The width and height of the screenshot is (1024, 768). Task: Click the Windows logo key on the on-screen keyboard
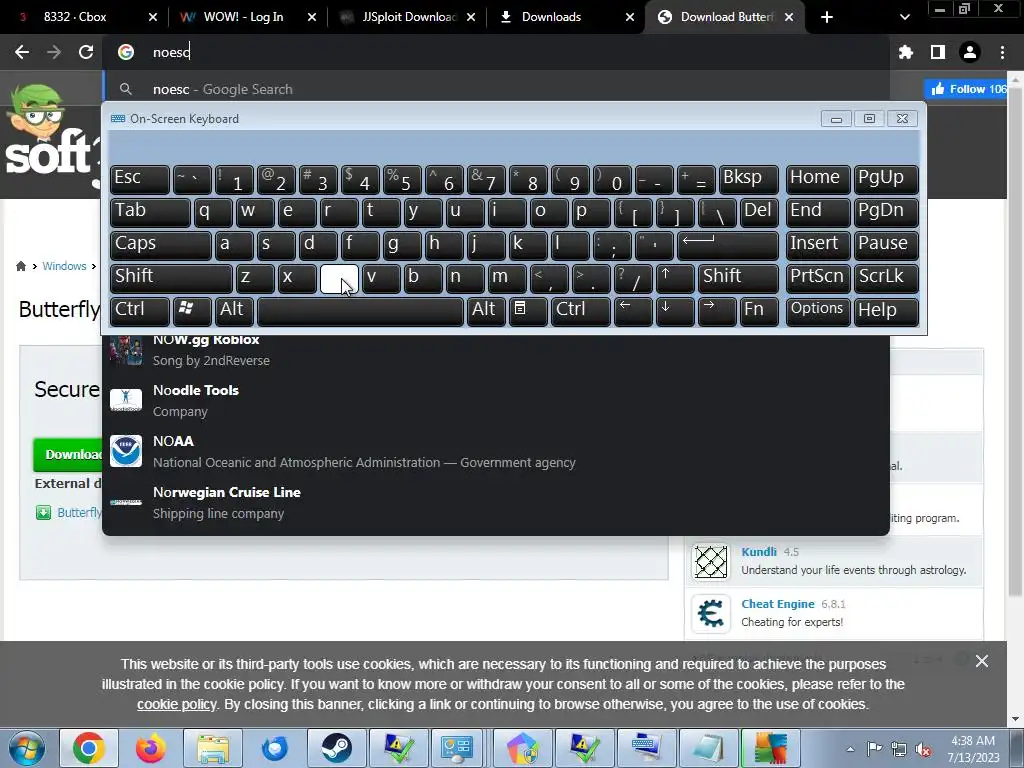(x=192, y=311)
